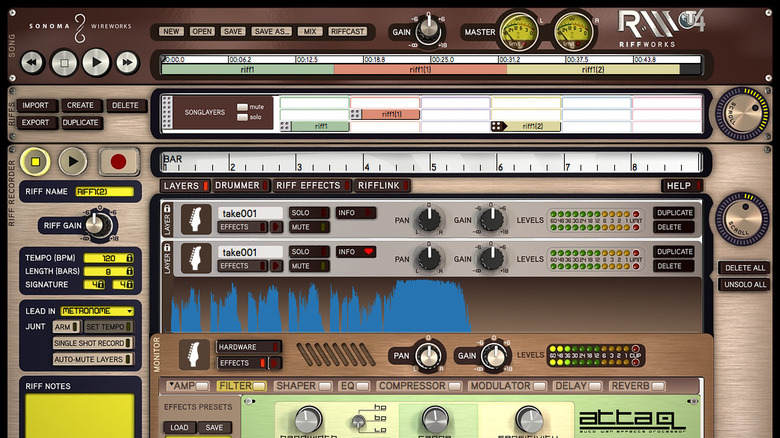The width and height of the screenshot is (780, 438).
Task: Click second layer effects arrow button
Action: coord(276,266)
